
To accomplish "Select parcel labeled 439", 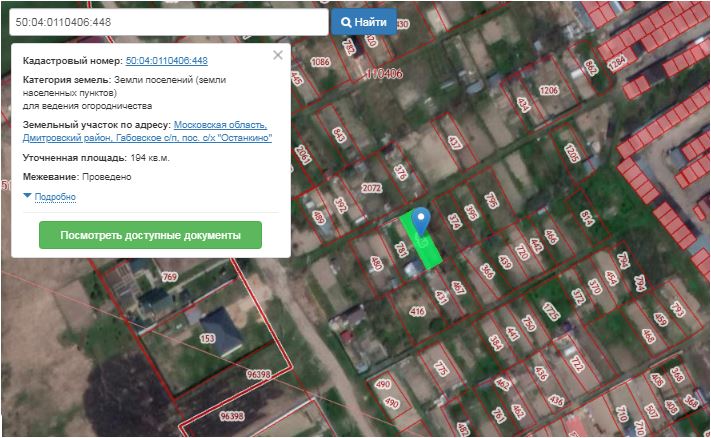I will pyautogui.click(x=505, y=262).
